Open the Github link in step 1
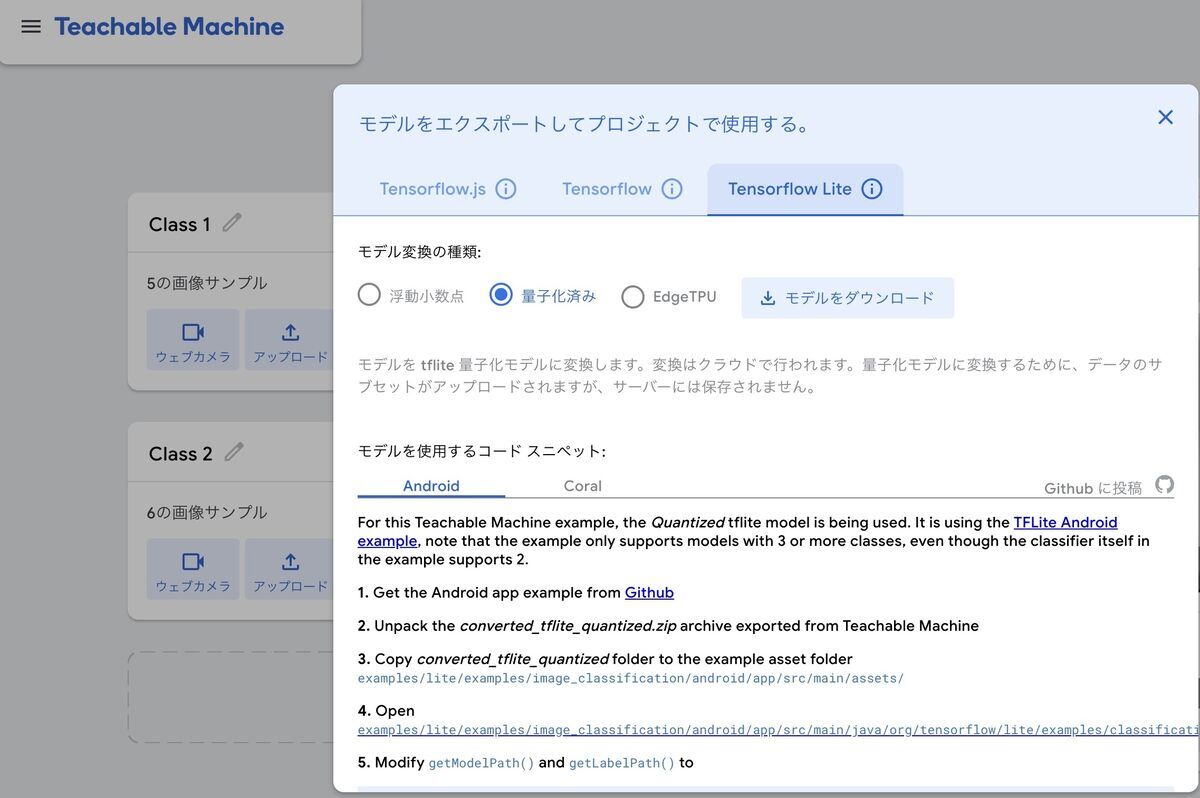This screenshot has width=1200, height=798. coord(649,592)
